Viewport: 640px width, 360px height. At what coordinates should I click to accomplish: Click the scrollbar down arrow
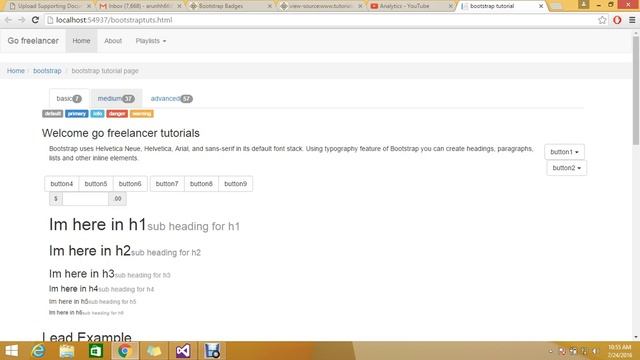coord(636,337)
